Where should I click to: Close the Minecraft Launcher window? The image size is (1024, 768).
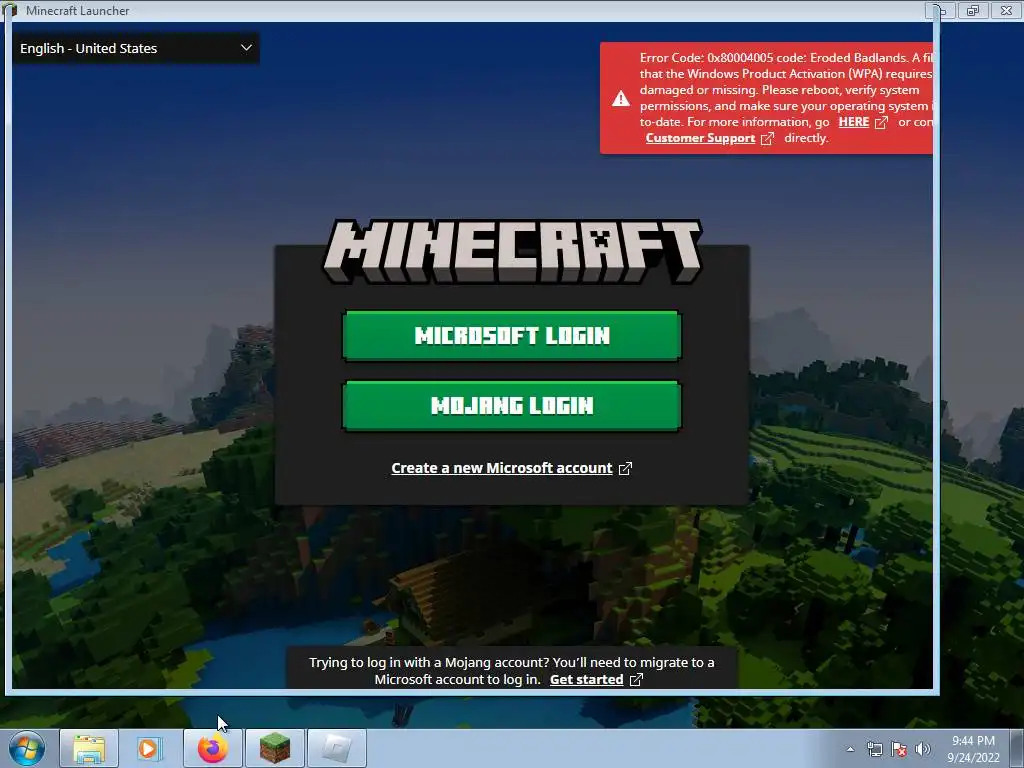[x=1006, y=10]
